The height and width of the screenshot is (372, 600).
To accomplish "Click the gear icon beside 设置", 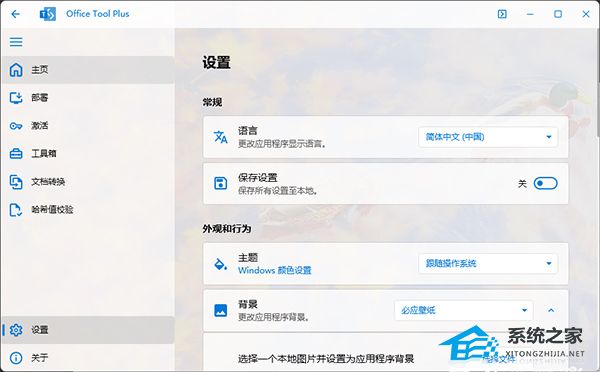I will (x=16, y=330).
